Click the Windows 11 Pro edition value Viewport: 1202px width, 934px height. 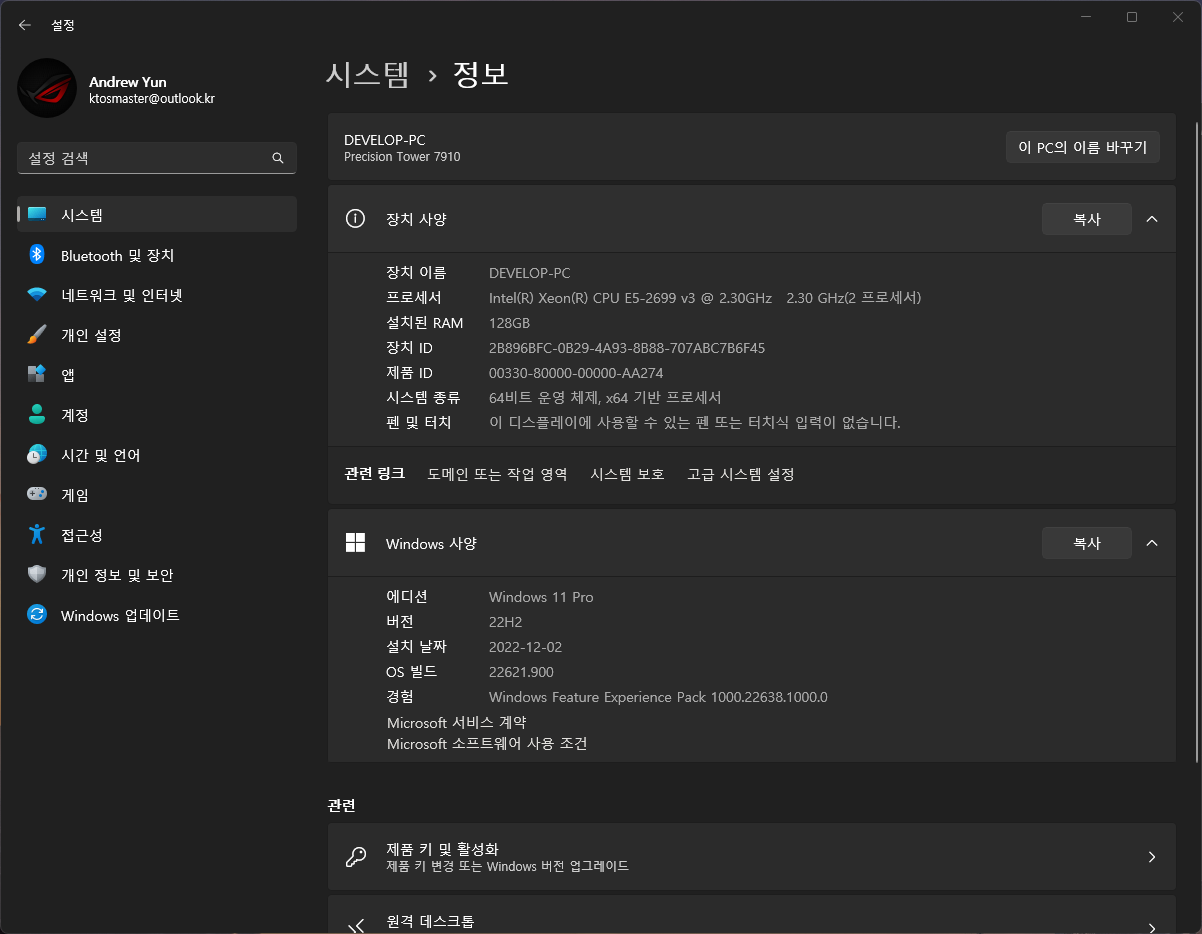541,597
